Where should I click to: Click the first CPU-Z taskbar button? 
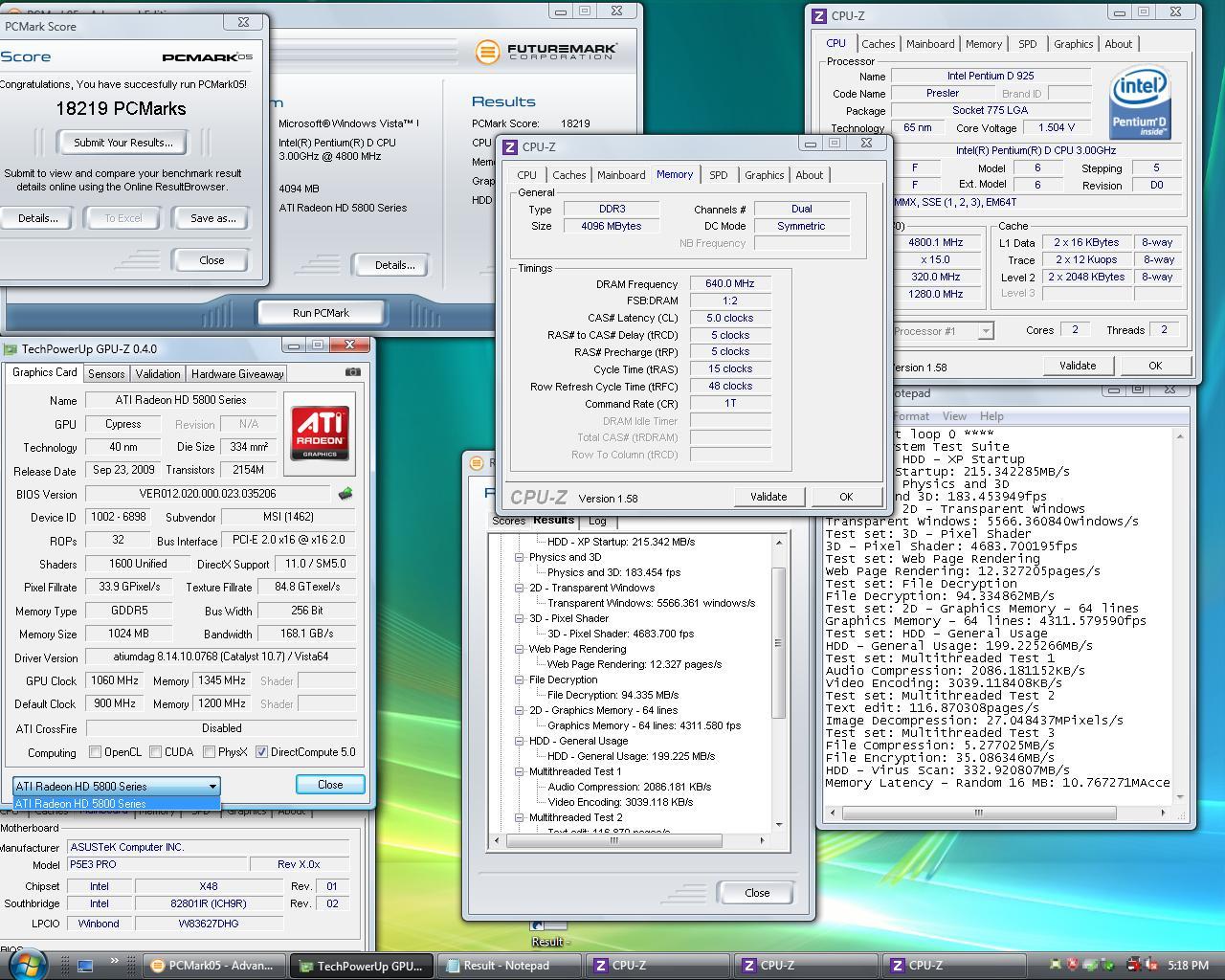point(657,966)
